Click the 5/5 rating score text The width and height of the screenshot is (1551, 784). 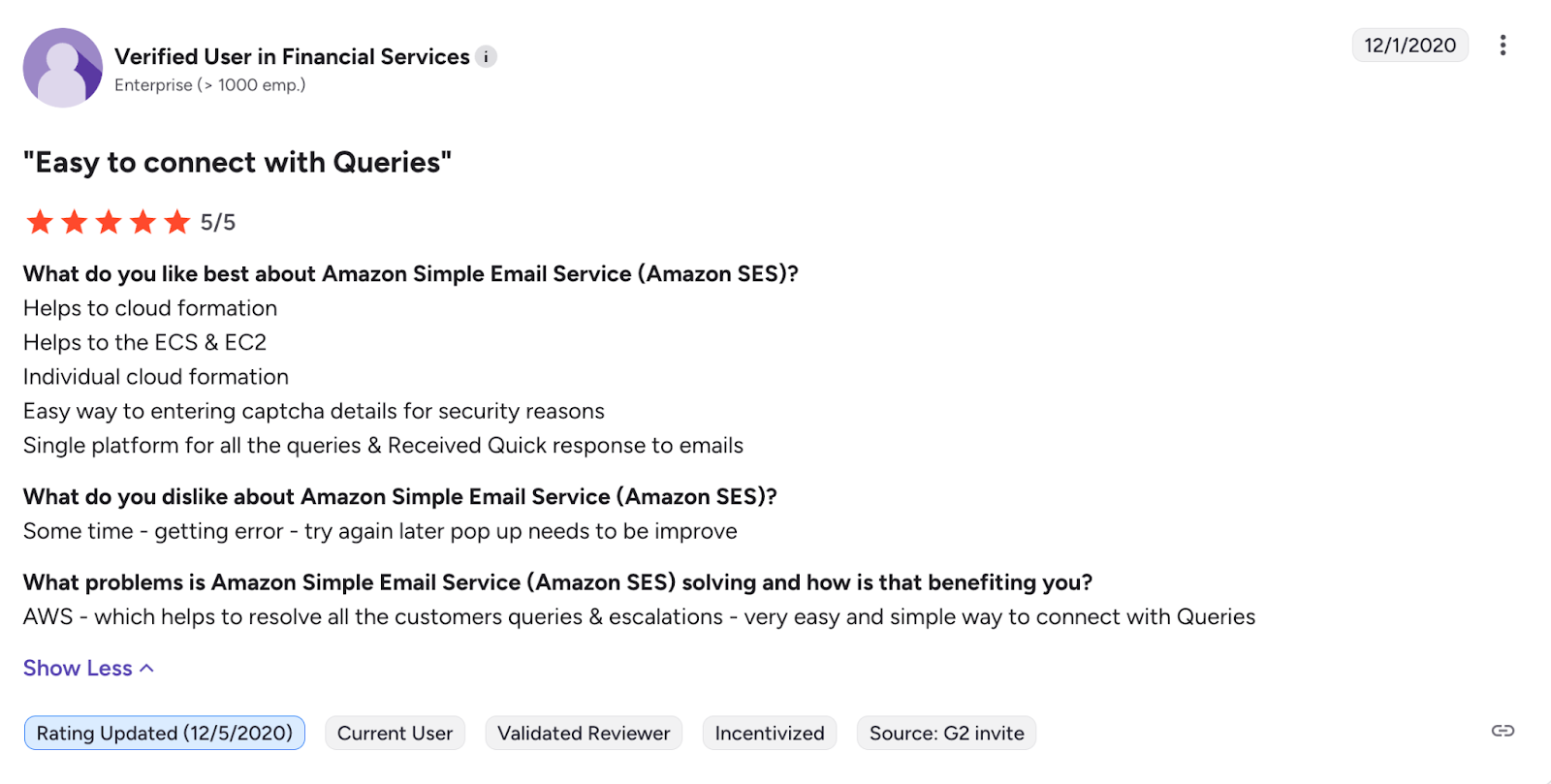click(218, 223)
